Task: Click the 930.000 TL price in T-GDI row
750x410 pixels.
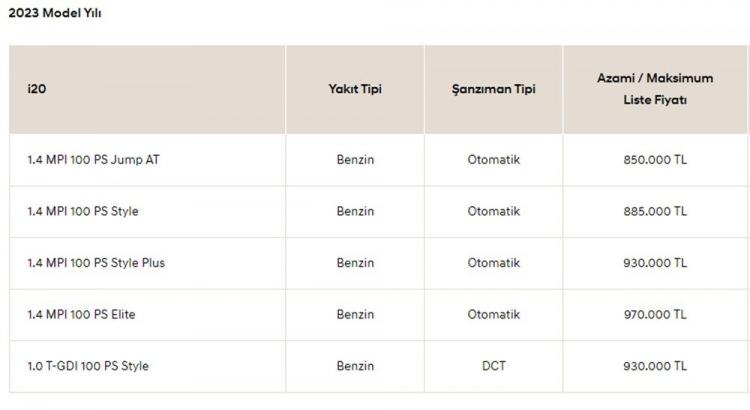Action: (x=655, y=366)
